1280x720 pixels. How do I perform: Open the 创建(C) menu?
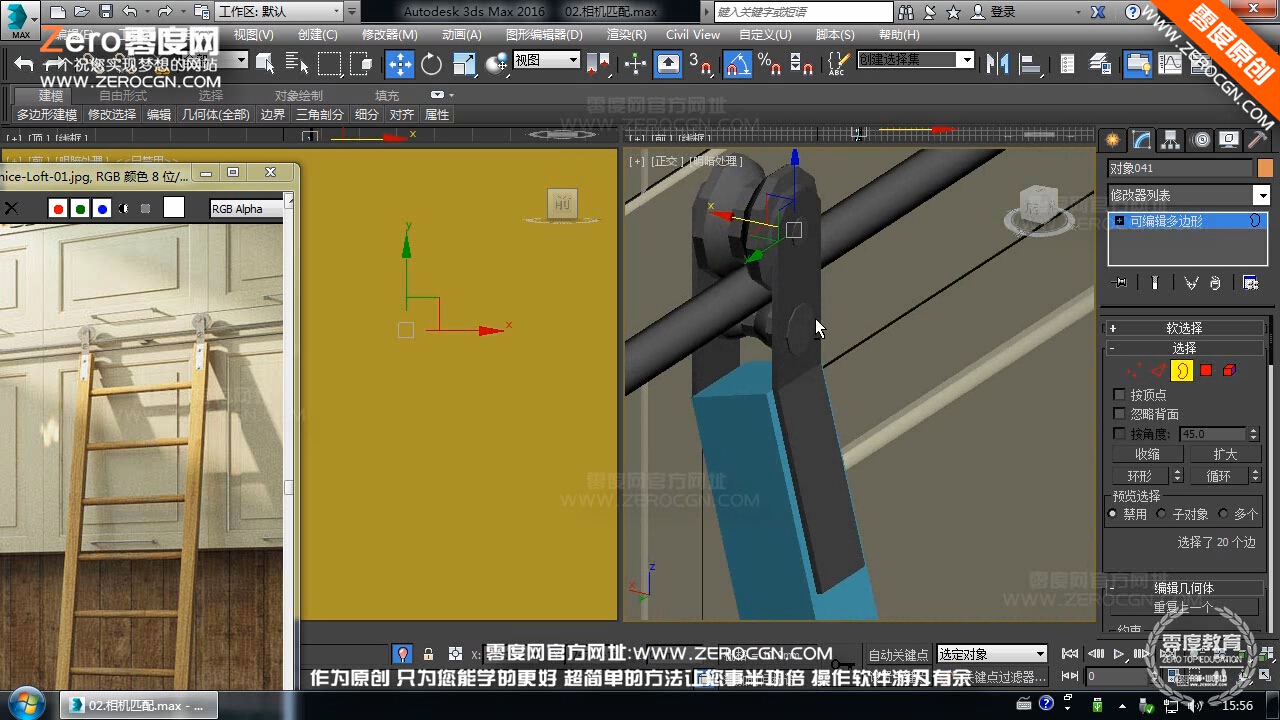(x=318, y=34)
